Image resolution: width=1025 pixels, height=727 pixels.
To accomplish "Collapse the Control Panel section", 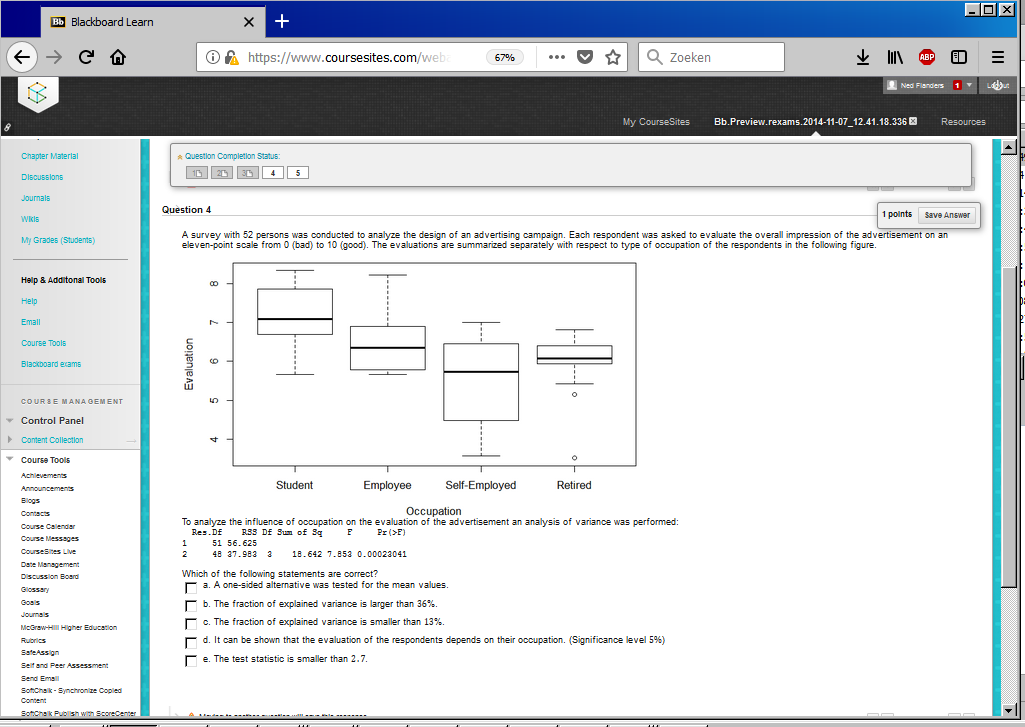I will point(10,420).
